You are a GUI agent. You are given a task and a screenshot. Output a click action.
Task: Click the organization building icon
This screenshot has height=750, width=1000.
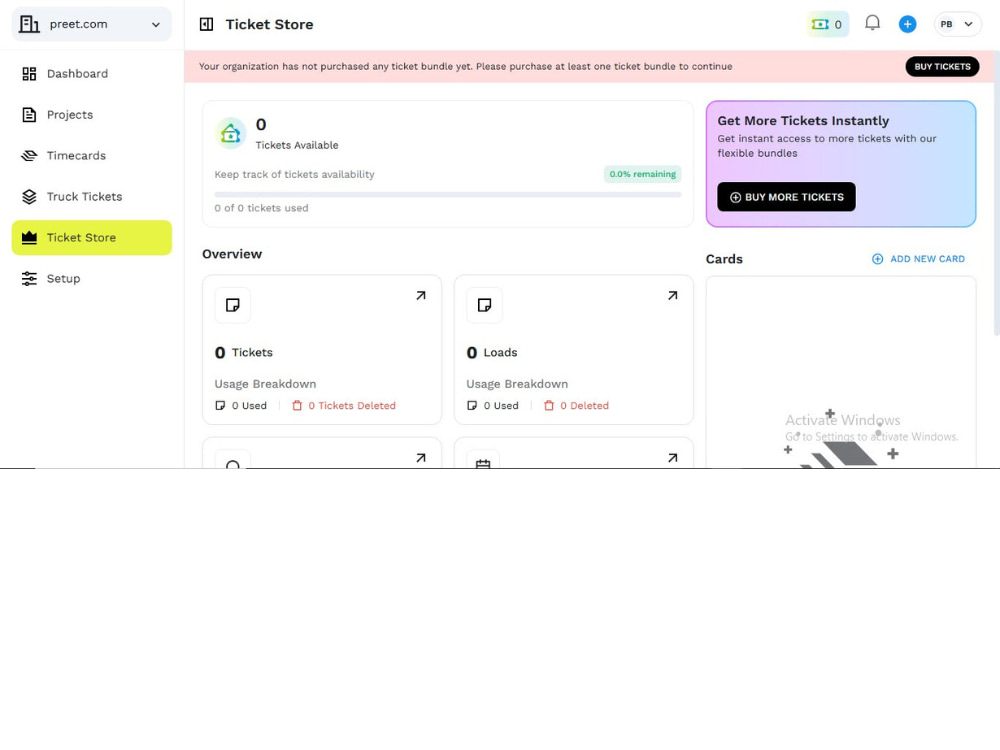point(29,24)
